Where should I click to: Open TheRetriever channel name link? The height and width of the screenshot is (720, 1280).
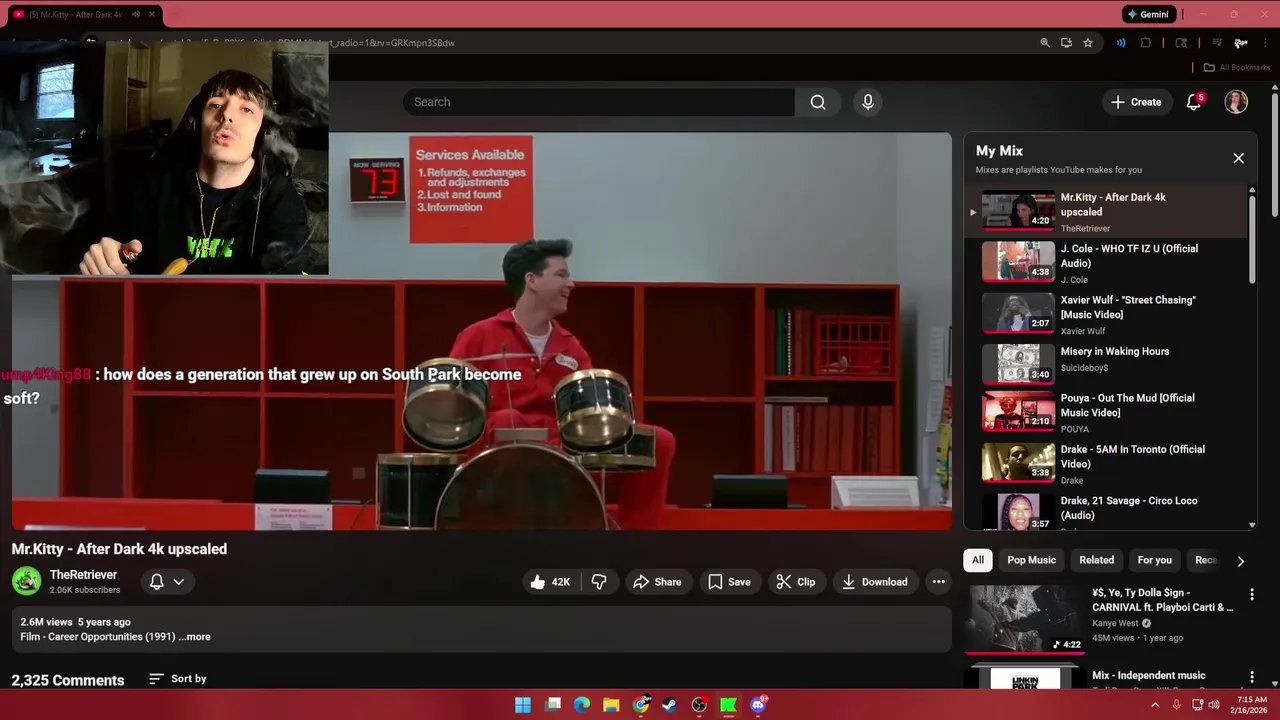click(83, 575)
